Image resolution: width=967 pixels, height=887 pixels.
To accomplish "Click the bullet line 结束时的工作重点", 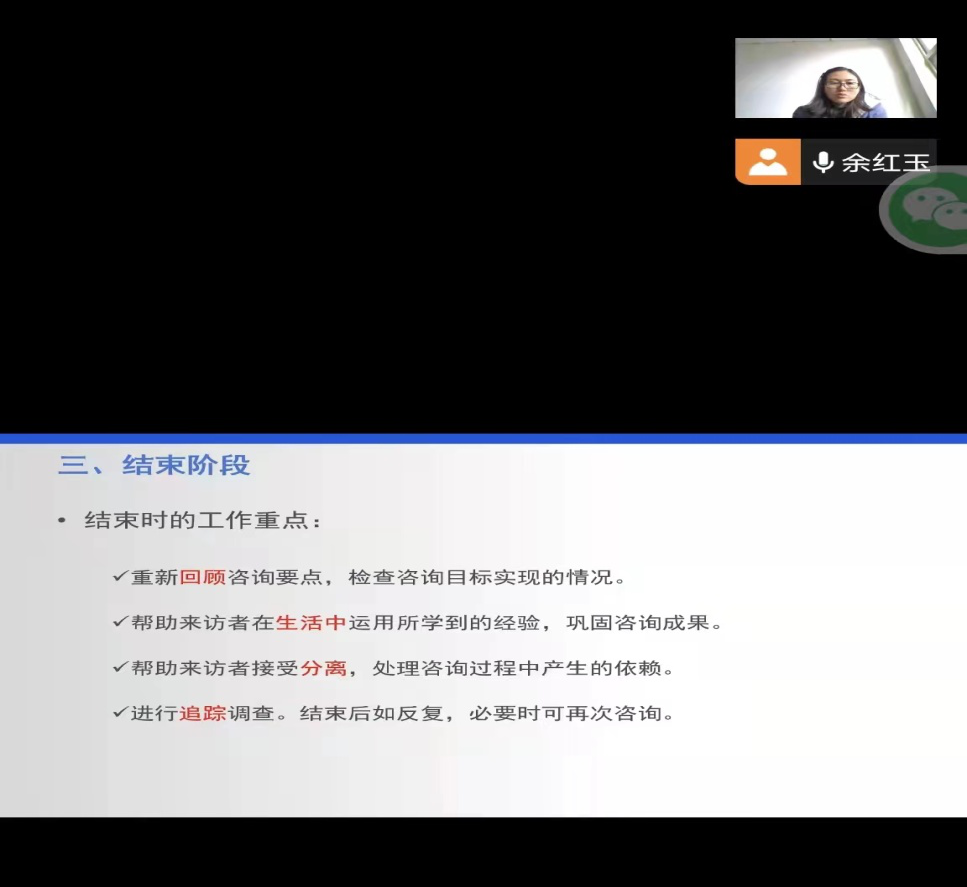I will click(203, 521).
